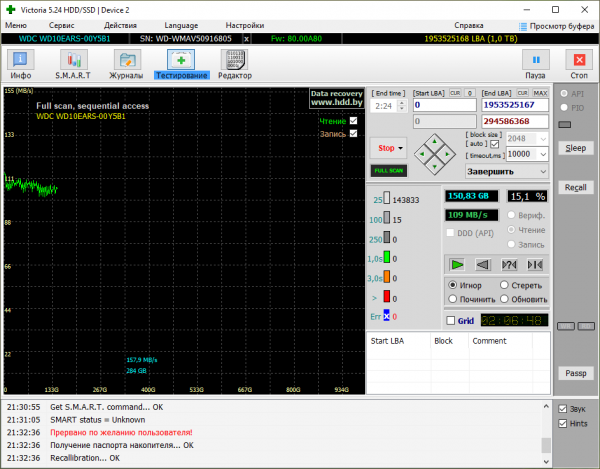Toggle the Звук sound checkbox
Image resolution: width=600 pixels, height=469 pixels.
point(565,409)
